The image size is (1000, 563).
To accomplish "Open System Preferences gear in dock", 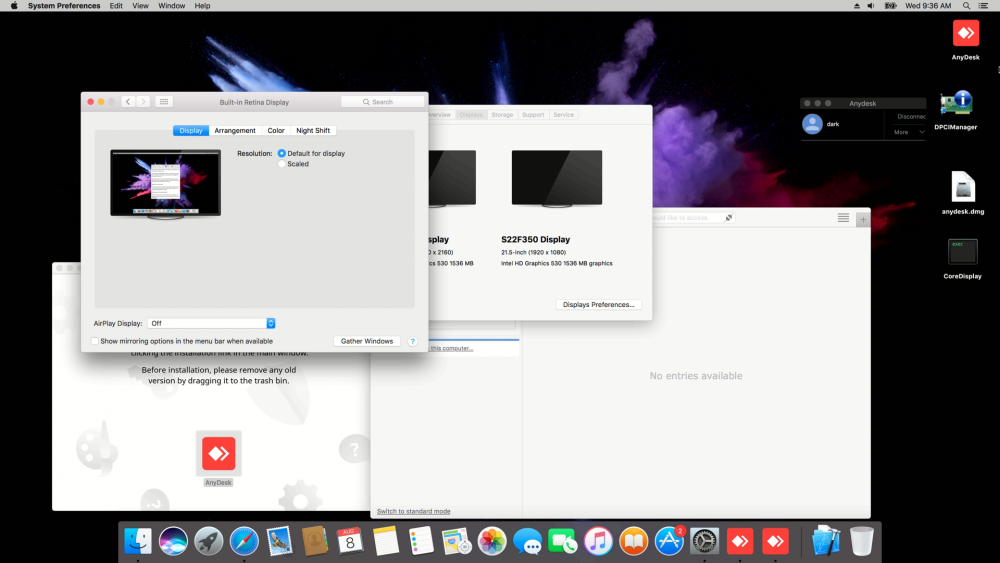I will coord(705,541).
